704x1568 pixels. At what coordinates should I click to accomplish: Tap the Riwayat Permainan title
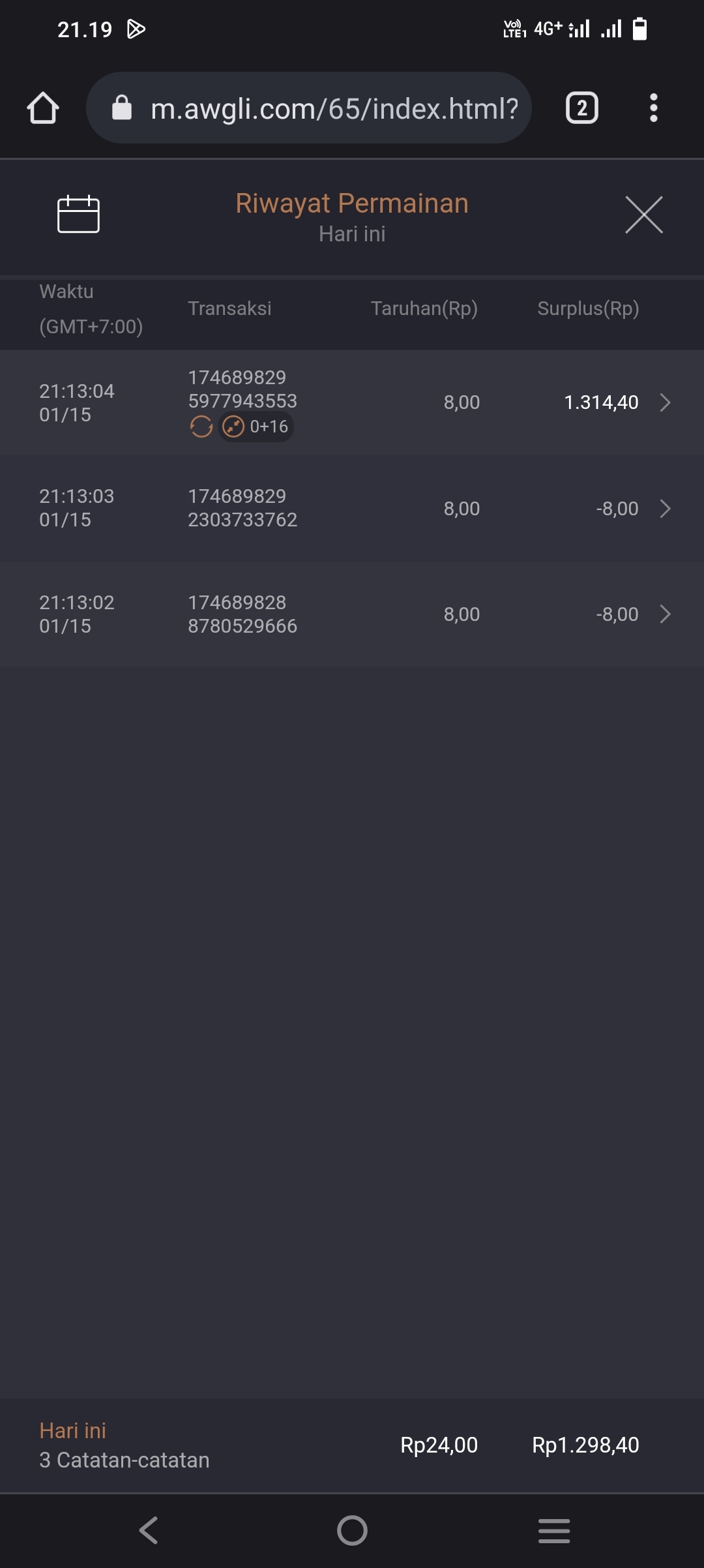(352, 204)
